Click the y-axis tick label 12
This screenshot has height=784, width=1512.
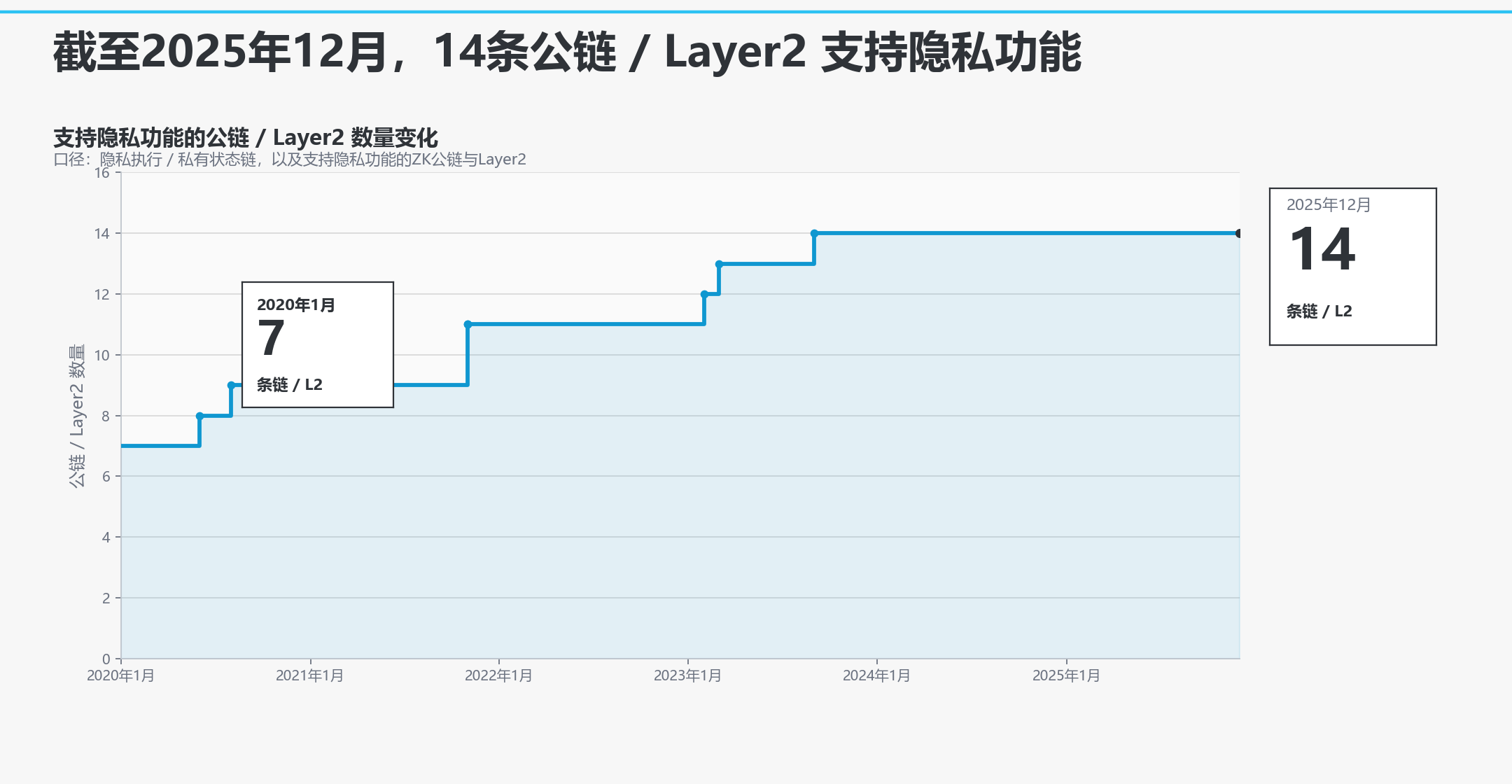pyautogui.click(x=102, y=295)
